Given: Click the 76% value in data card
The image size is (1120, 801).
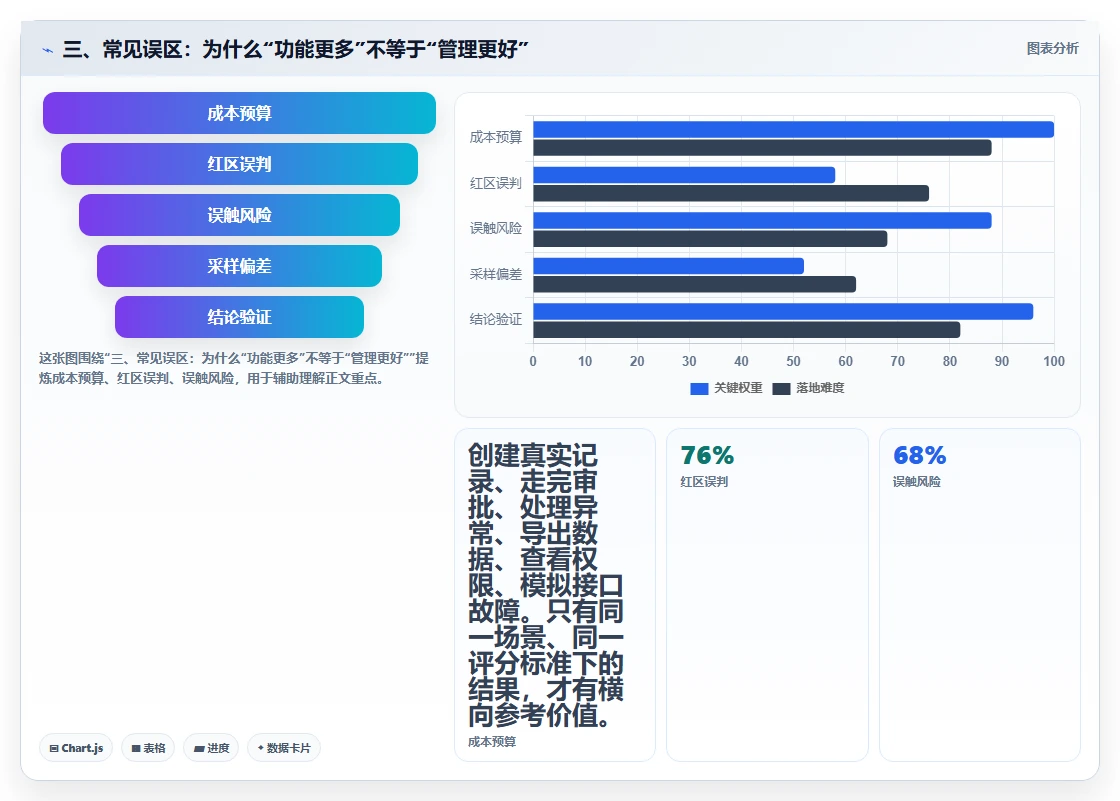Looking at the screenshot, I should coord(707,455).
